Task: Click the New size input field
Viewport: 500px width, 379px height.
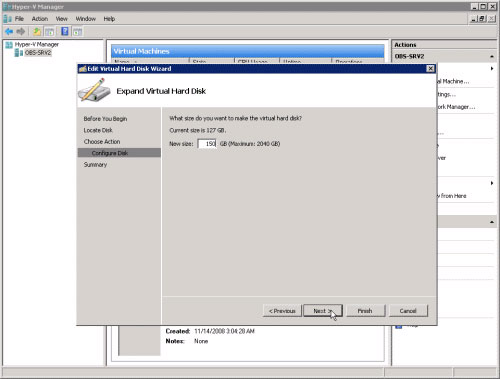Action: point(207,144)
